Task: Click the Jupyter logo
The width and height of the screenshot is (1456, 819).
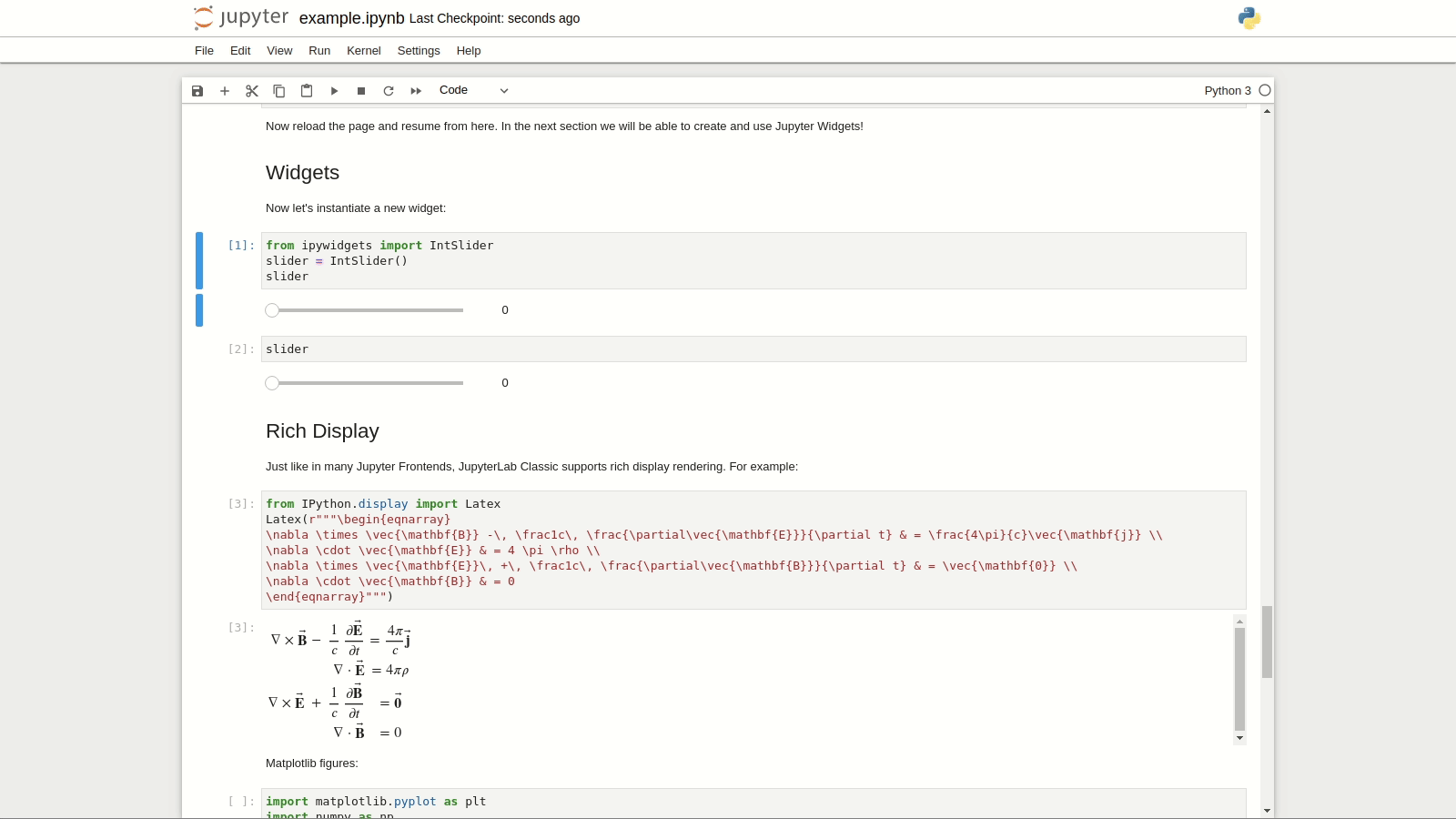Action: 241,18
